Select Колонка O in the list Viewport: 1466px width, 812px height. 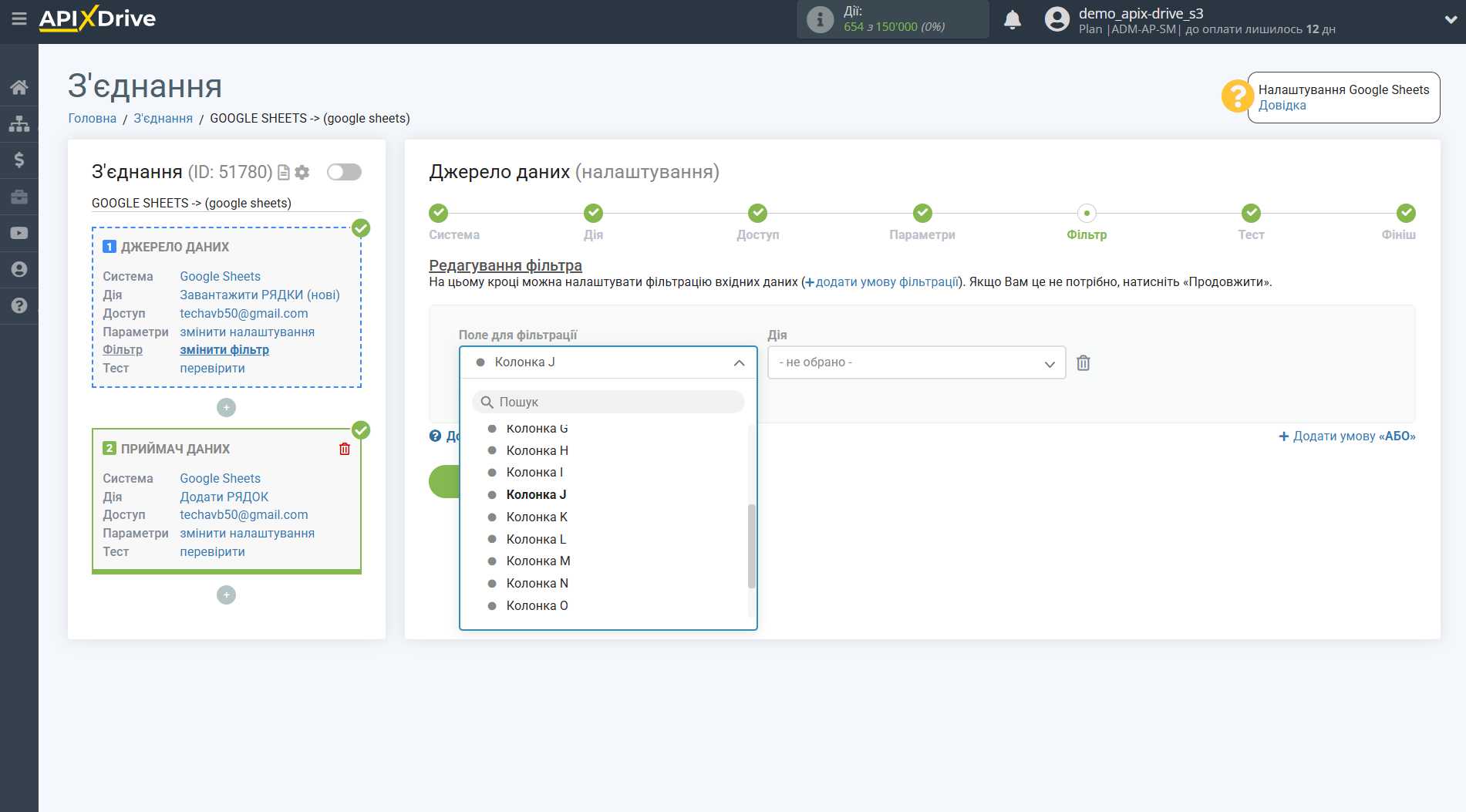pos(537,606)
